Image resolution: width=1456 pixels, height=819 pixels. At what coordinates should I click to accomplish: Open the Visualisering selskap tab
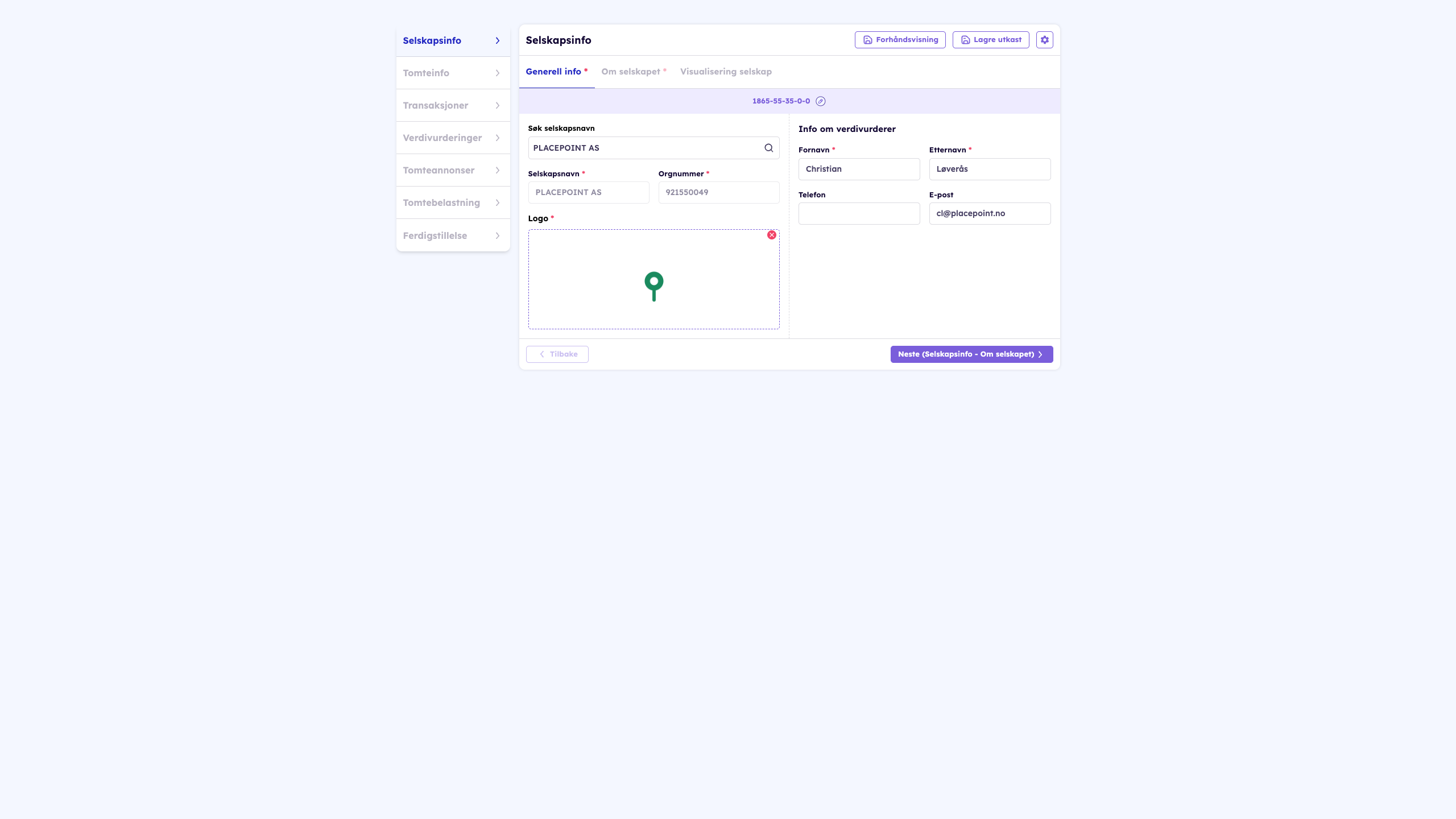tap(726, 72)
